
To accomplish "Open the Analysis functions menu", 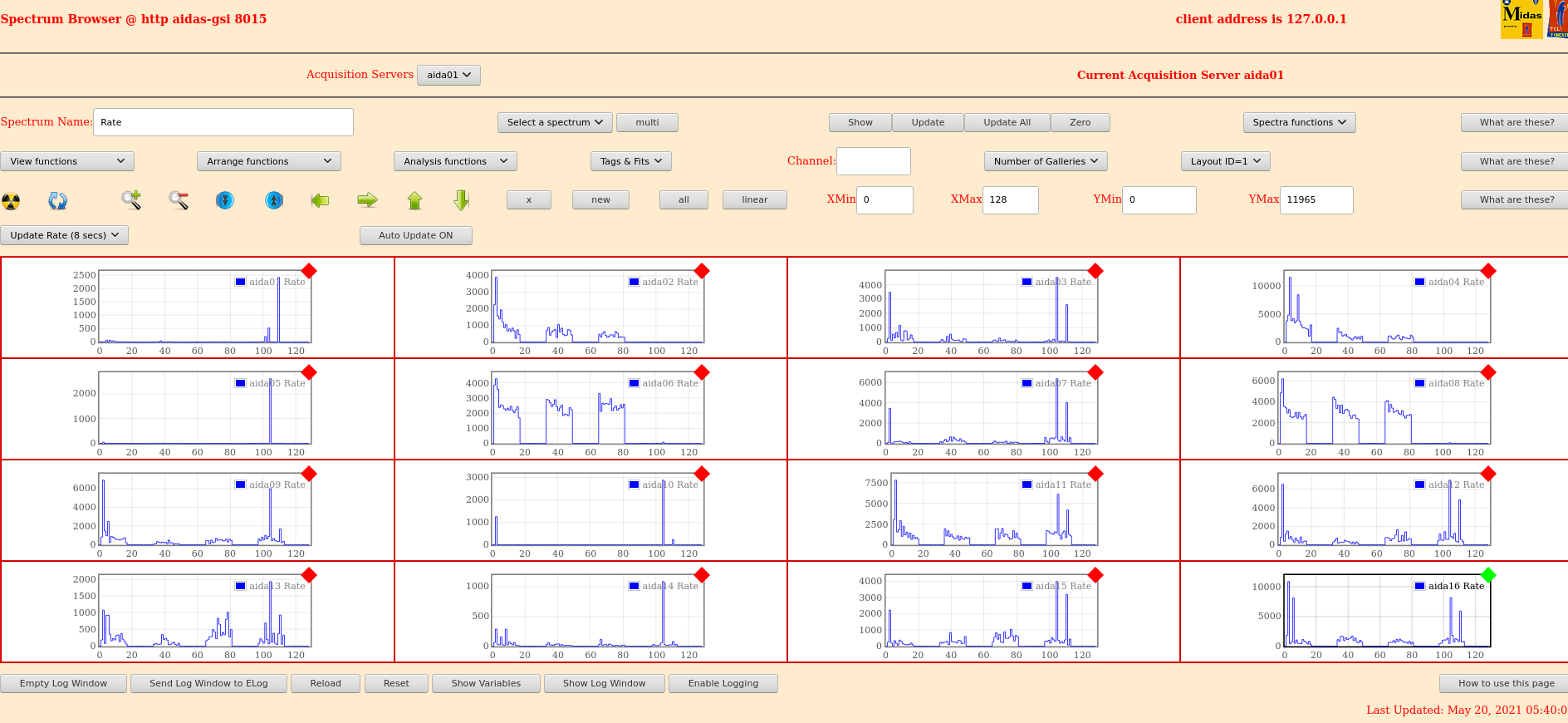I will pyautogui.click(x=455, y=161).
